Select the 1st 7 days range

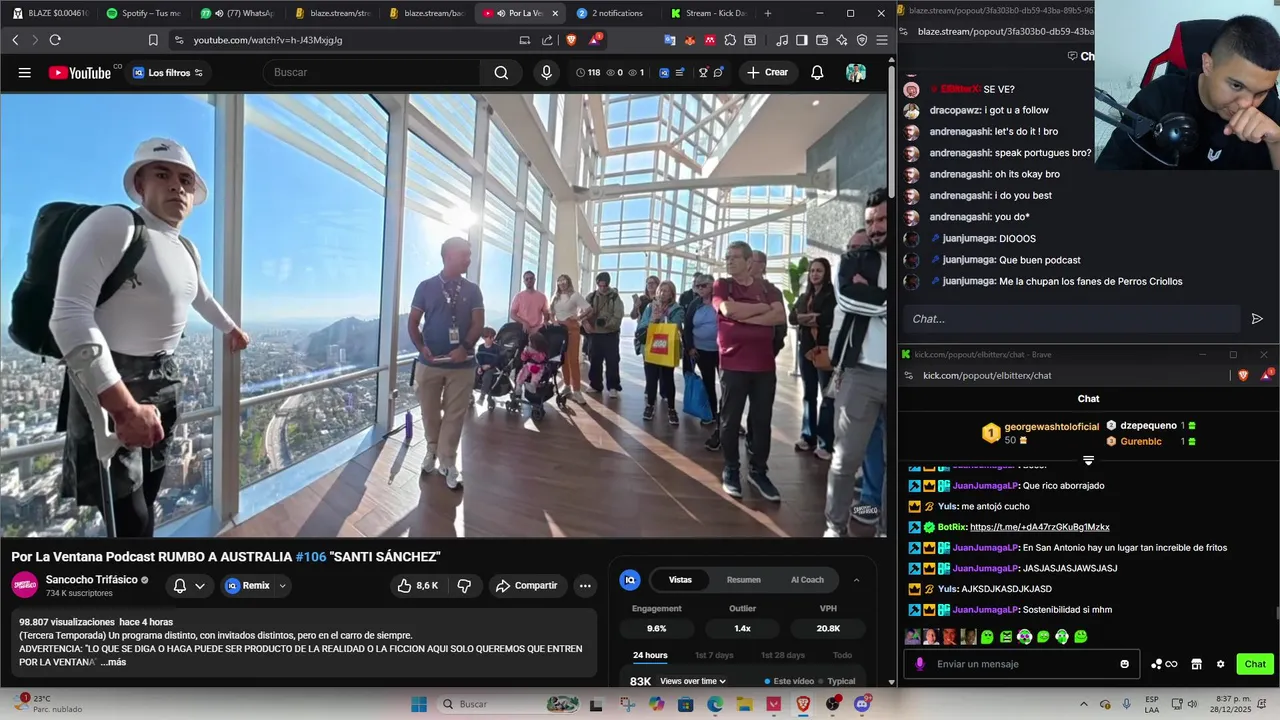click(x=714, y=655)
